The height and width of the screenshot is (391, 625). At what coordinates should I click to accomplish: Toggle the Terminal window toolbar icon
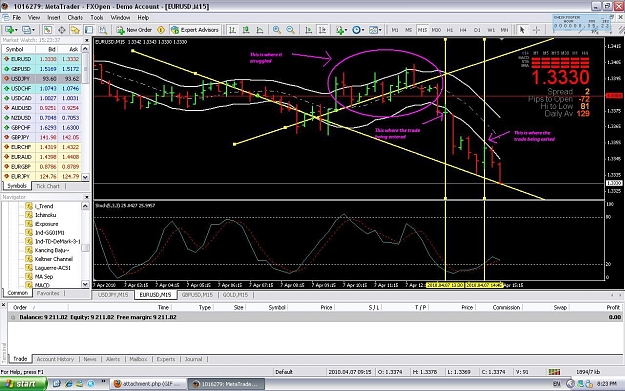88,30
